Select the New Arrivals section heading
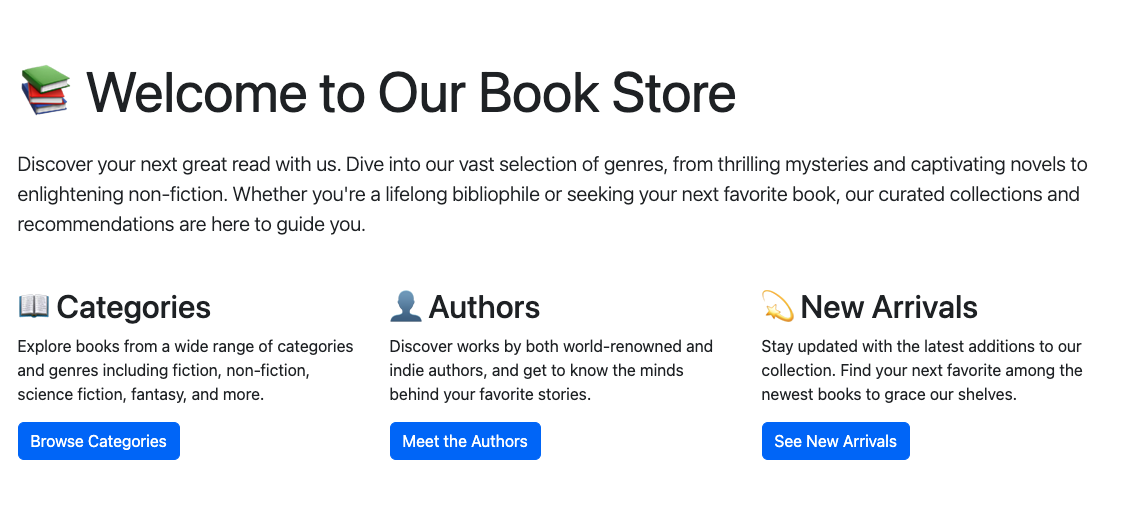This screenshot has width=1131, height=508. 889,307
